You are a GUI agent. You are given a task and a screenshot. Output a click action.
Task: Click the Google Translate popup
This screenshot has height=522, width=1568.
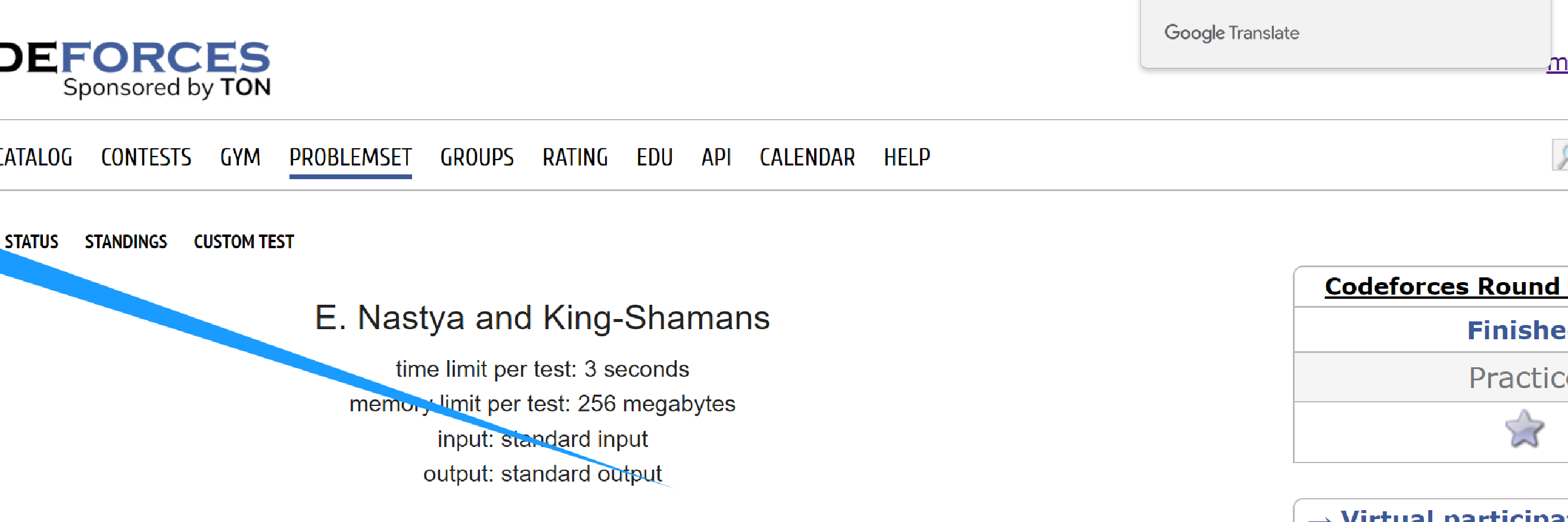(1345, 33)
